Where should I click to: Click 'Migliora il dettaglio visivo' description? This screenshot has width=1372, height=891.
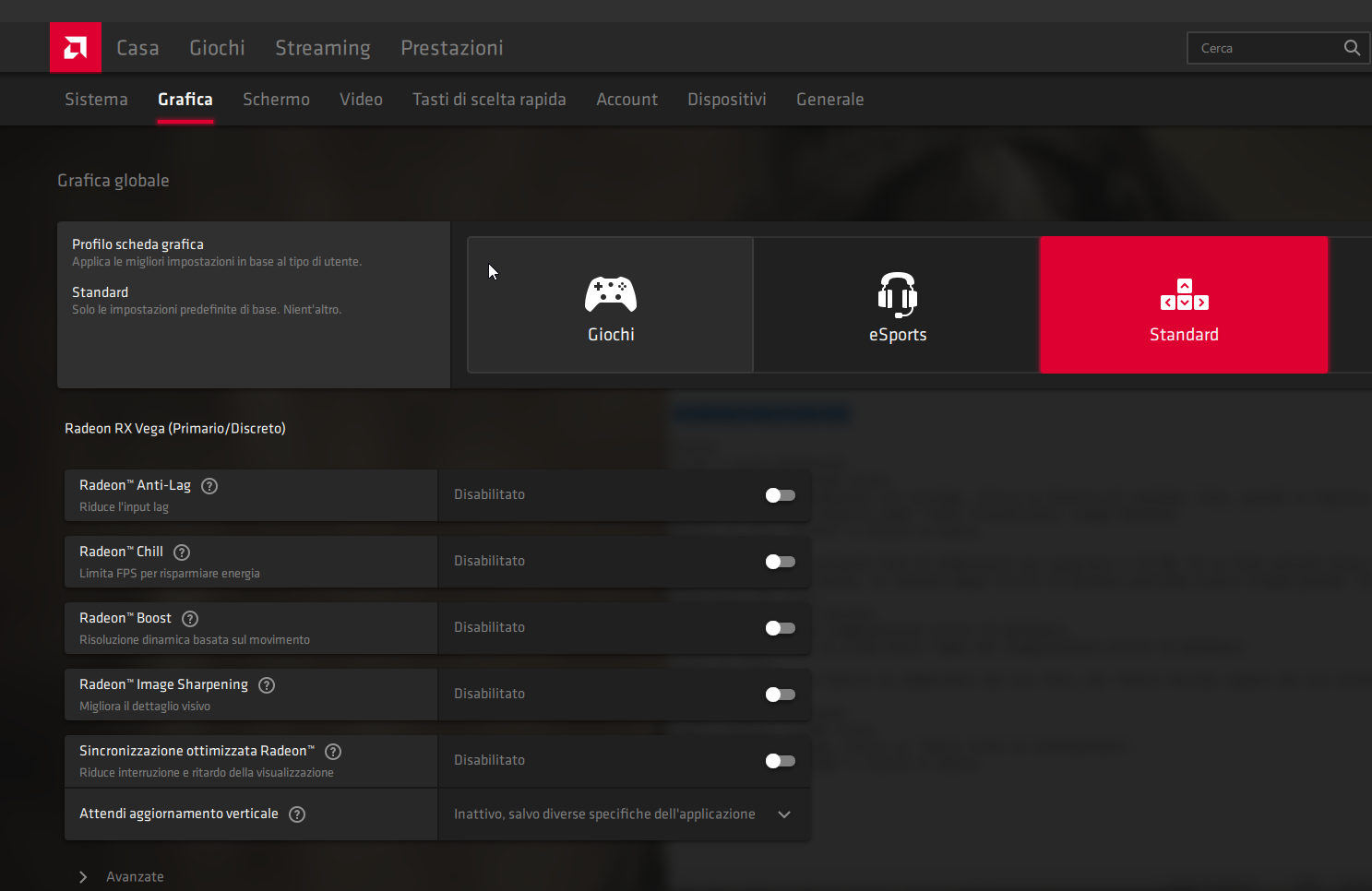[145, 707]
